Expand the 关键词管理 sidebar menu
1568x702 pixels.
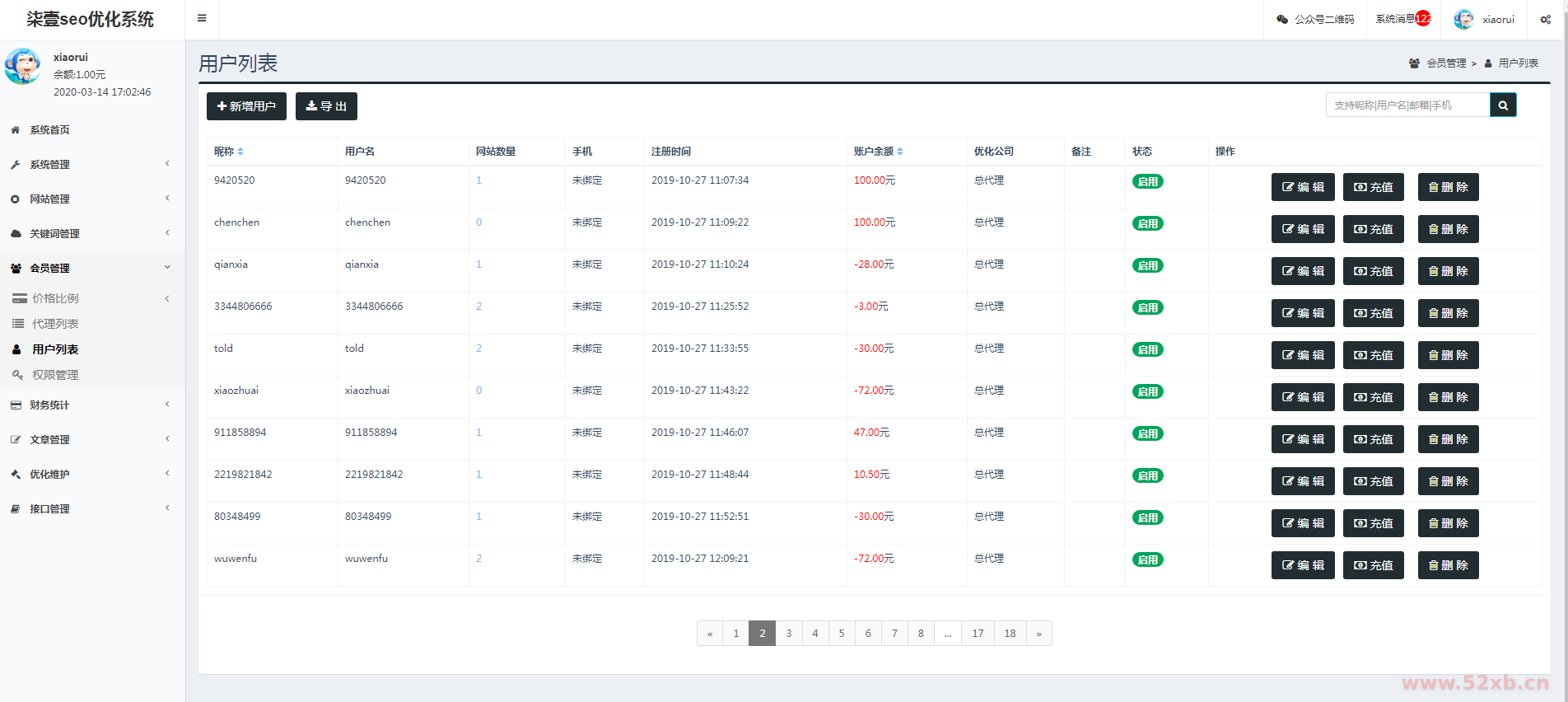coord(91,234)
